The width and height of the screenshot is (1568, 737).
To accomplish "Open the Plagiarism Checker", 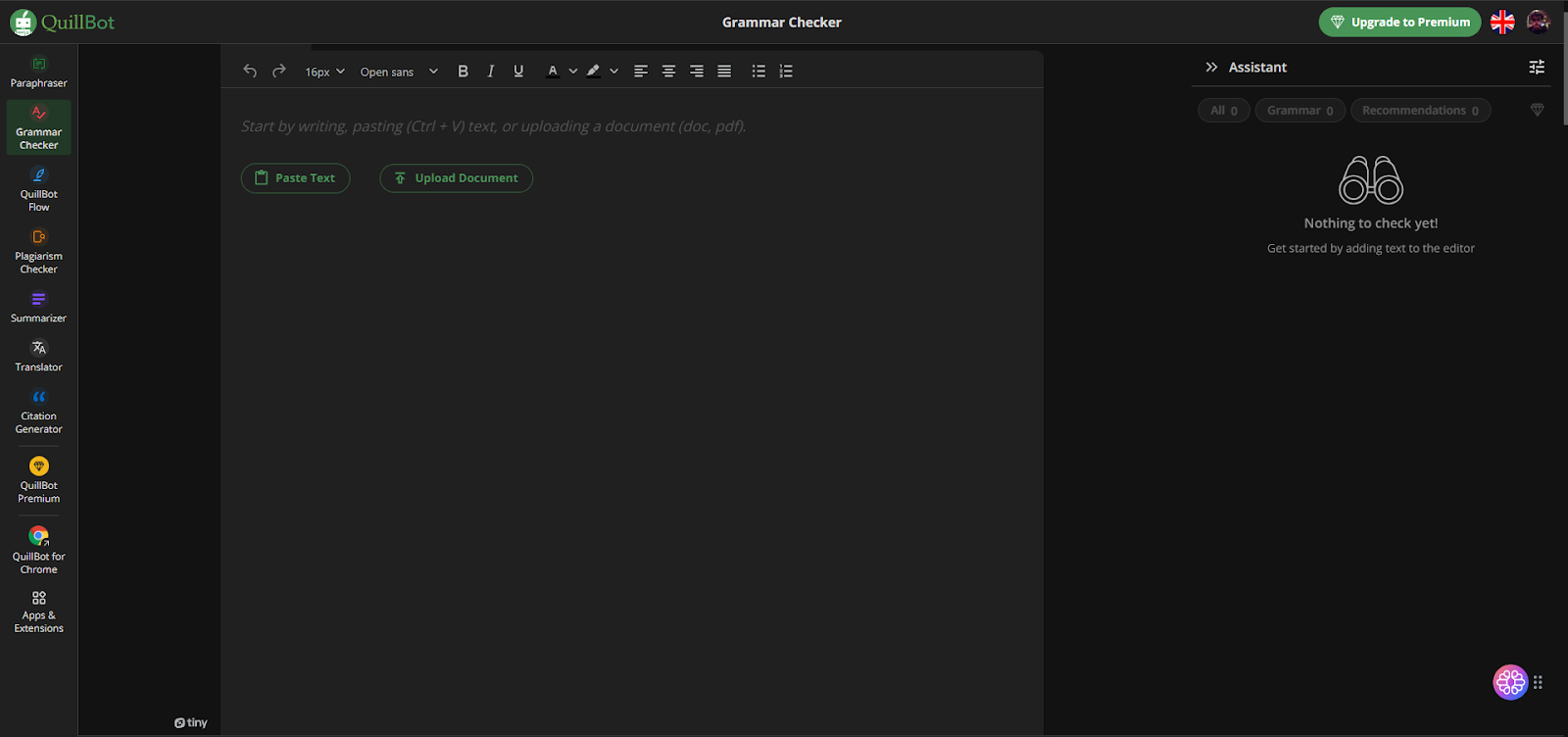I will (38, 251).
